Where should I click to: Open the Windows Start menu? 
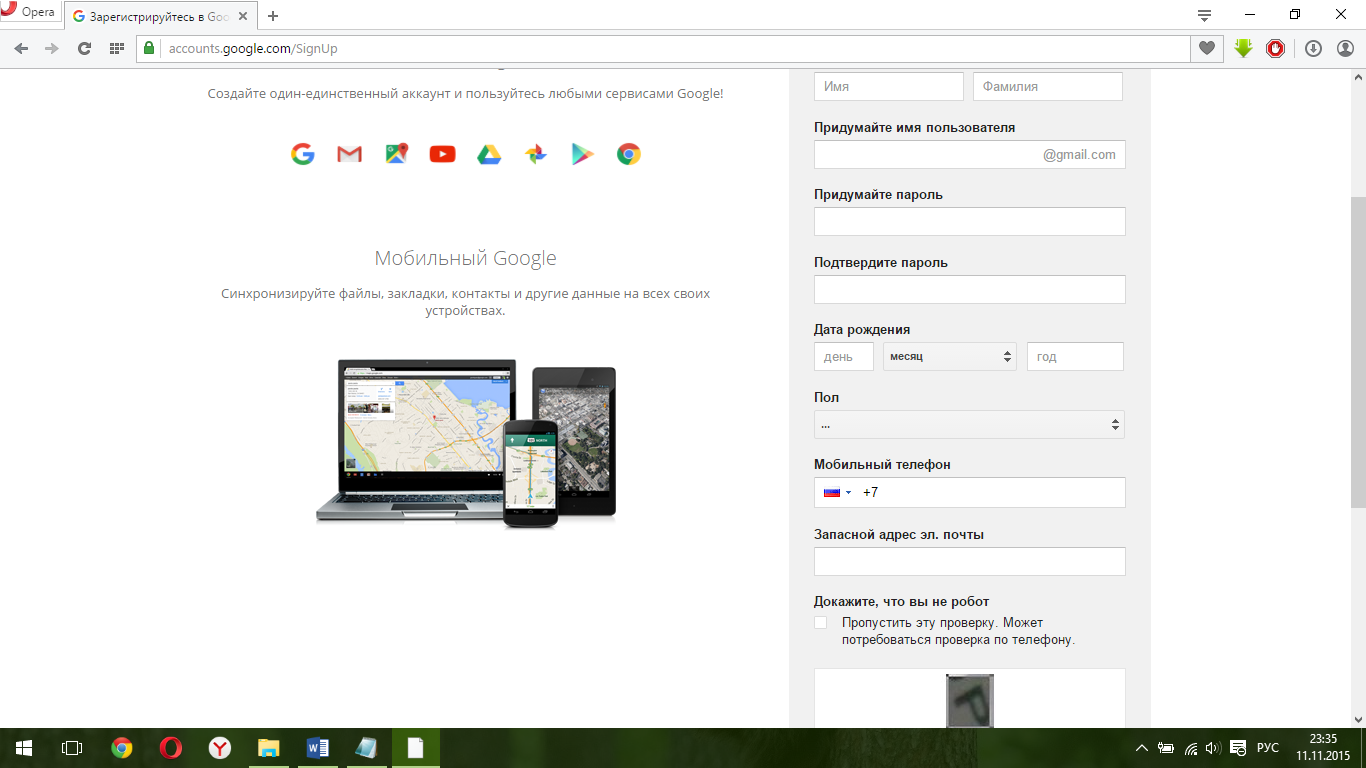click(23, 748)
